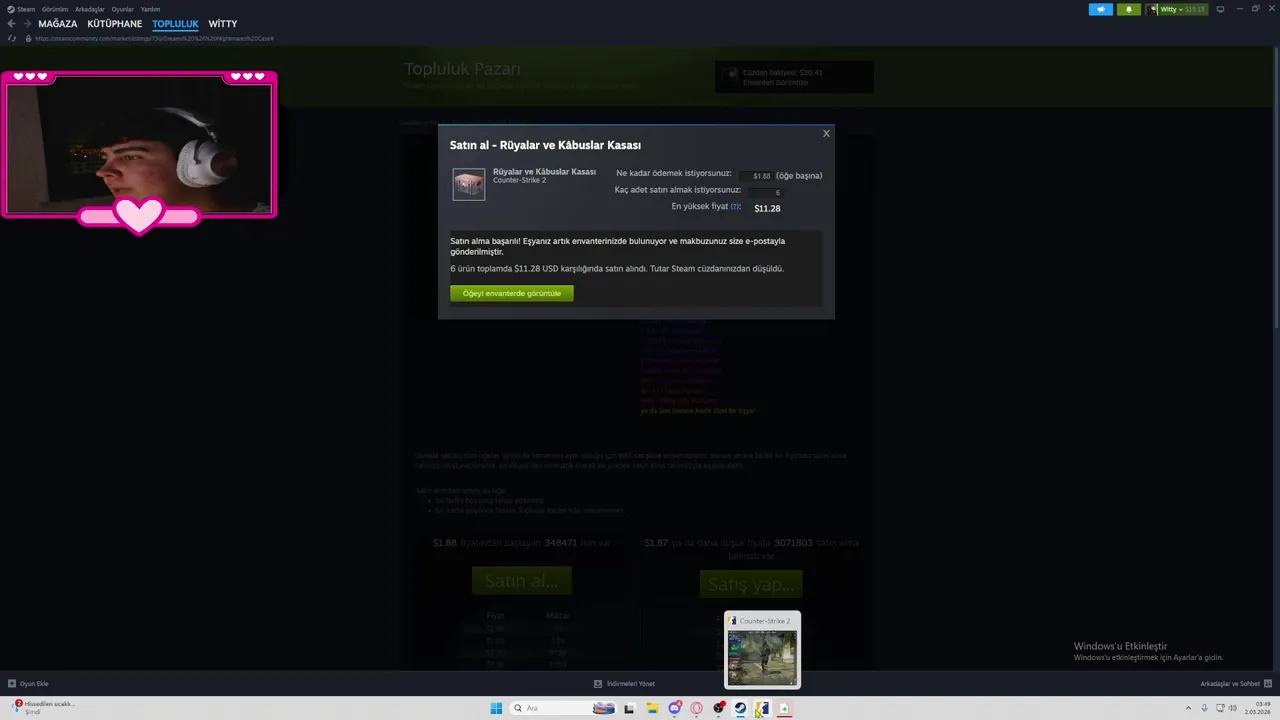Click the black square app taskbar icon
The height and width of the screenshot is (720, 1280).
coord(629,708)
